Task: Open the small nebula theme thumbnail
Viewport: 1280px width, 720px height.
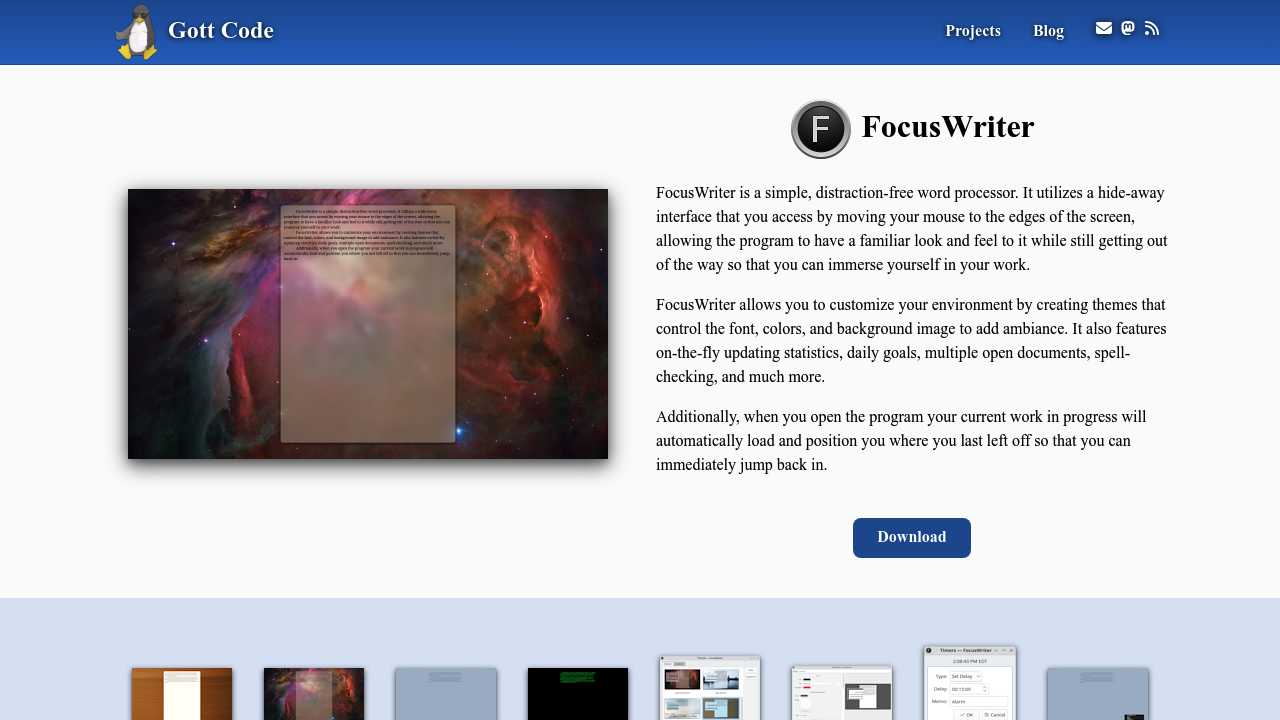Action: pyautogui.click(x=314, y=694)
